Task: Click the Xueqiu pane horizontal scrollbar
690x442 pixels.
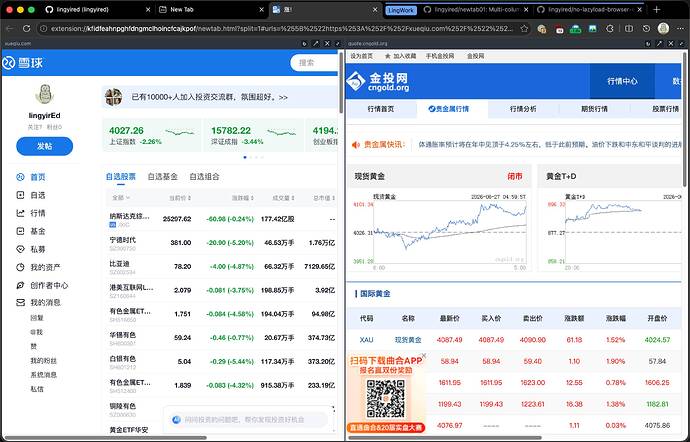Action: pyautogui.click(x=106, y=438)
